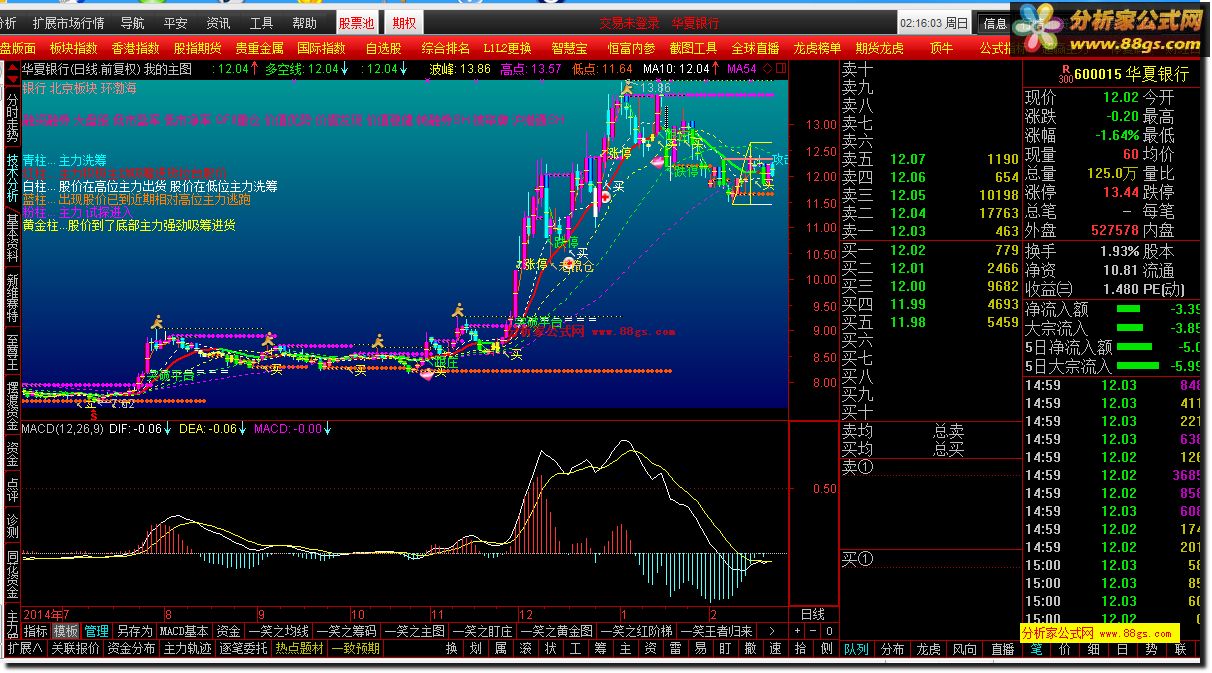Image resolution: width=1212 pixels, height=673 pixels.
Task: Open the 资讯 menu
Action: point(218,23)
